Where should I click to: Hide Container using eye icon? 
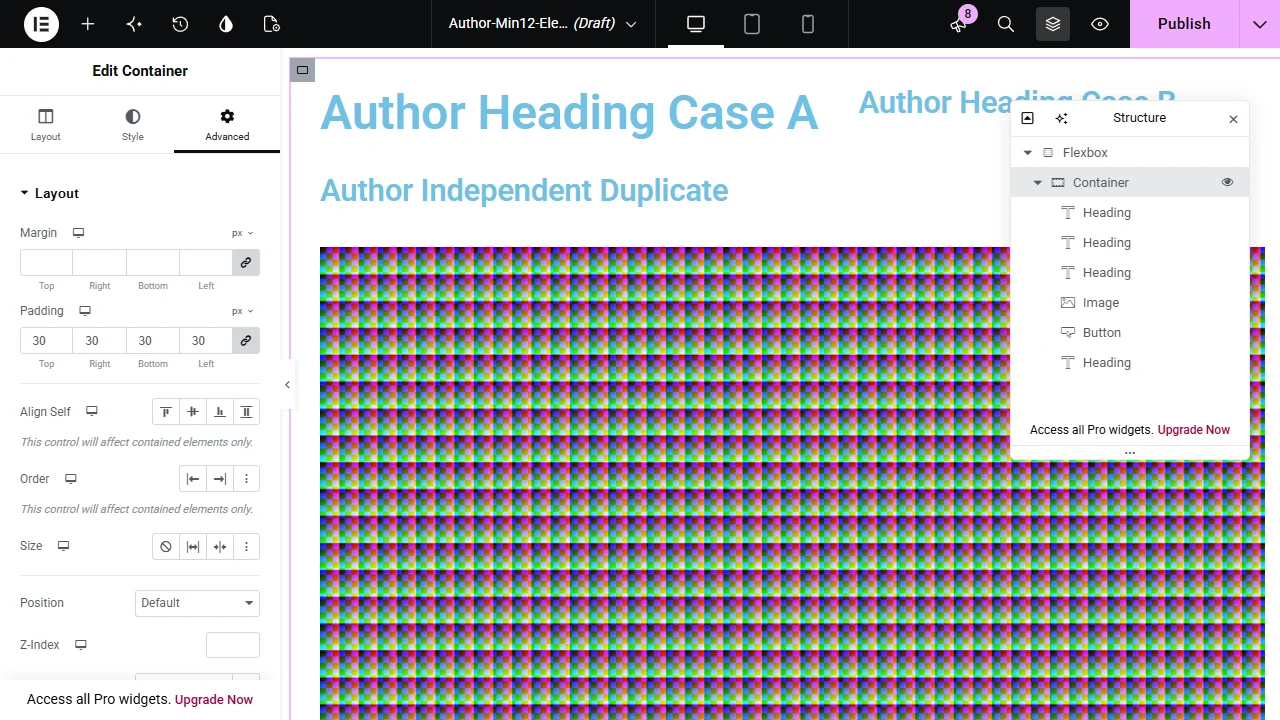tap(1227, 182)
